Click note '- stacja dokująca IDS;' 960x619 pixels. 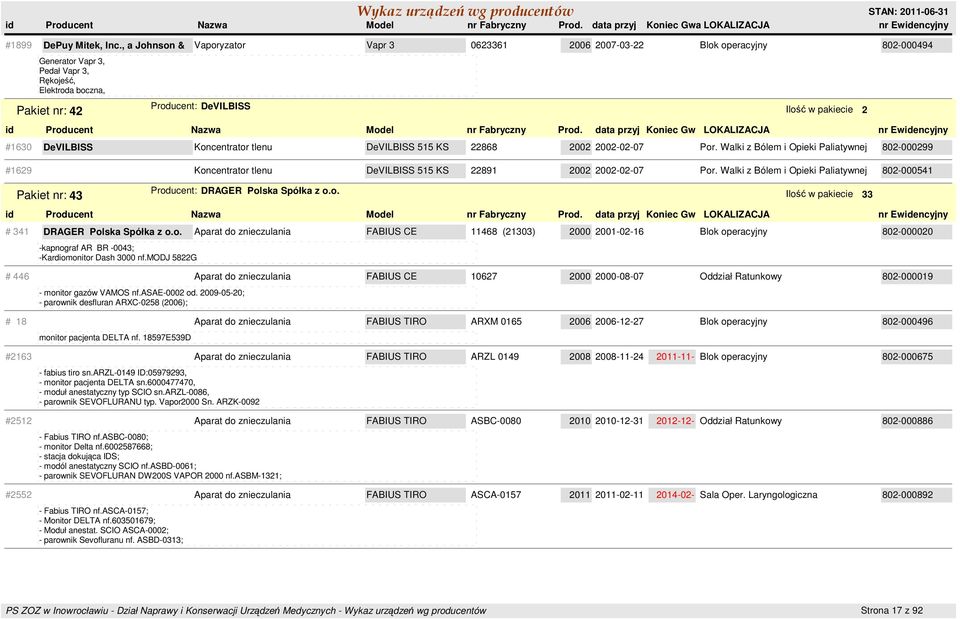tap(80, 456)
